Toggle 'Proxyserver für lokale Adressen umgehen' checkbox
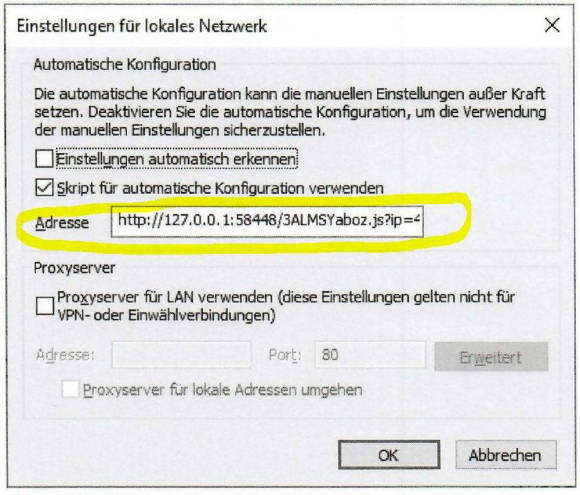 (x=70, y=390)
